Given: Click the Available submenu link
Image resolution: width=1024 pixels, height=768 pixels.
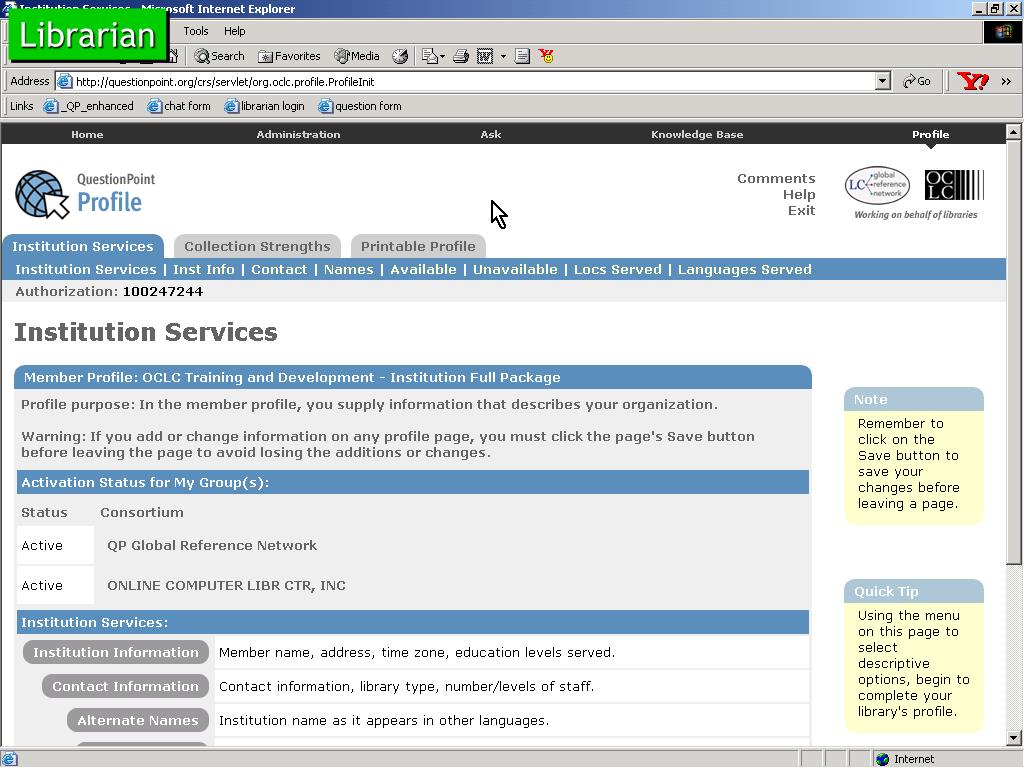Looking at the screenshot, I should point(423,269).
